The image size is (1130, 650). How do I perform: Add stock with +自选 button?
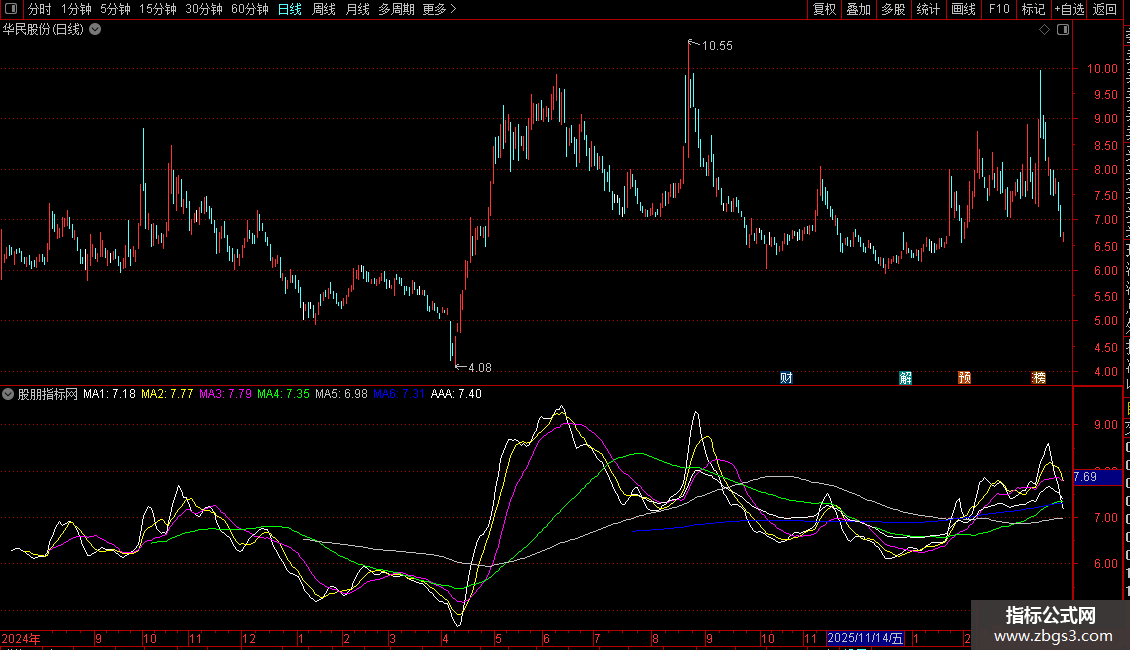1069,9
